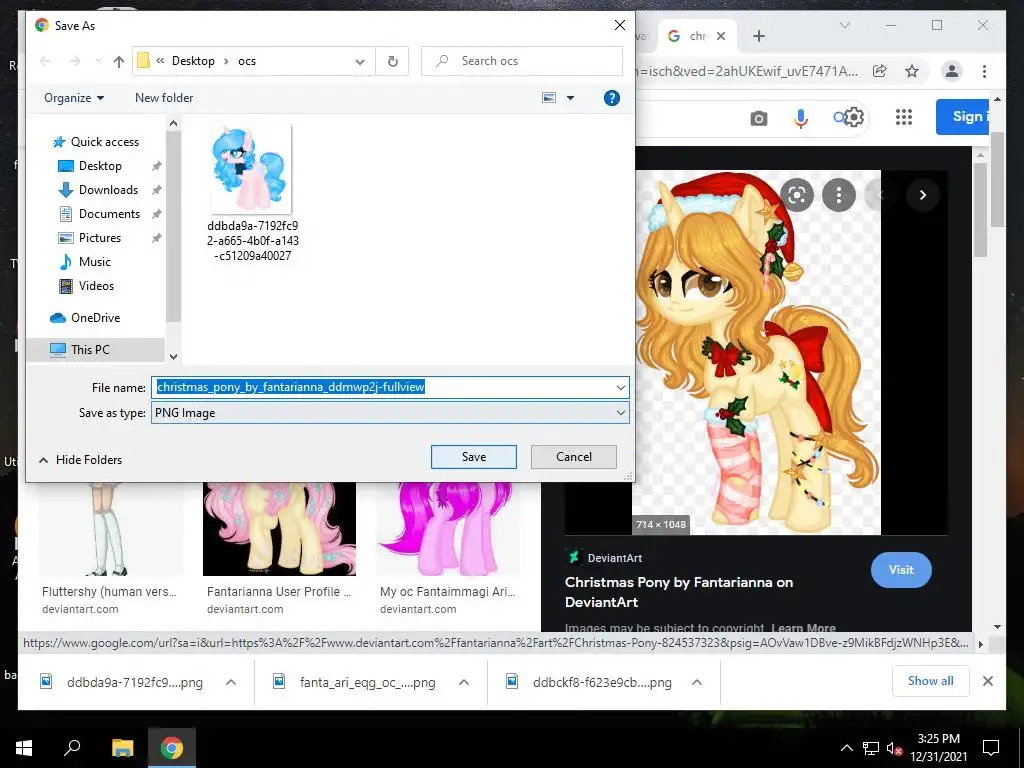Click the Google Lens icon on the pony image
The width and height of the screenshot is (1024, 768).
[797, 195]
